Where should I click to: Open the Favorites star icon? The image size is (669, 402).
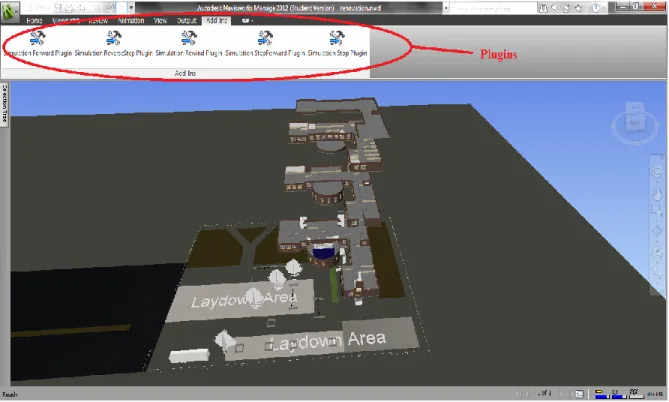point(578,8)
